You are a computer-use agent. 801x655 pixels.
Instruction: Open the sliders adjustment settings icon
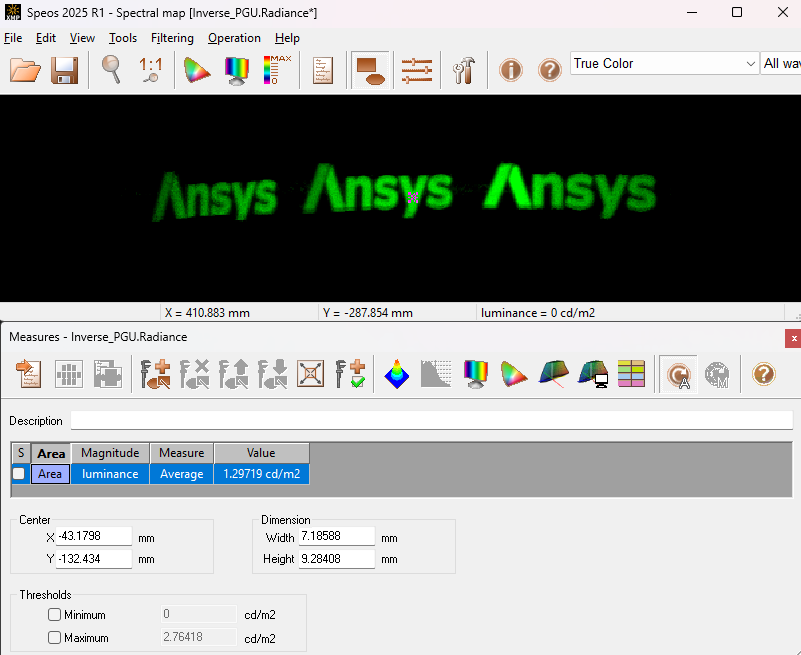[x=416, y=71]
